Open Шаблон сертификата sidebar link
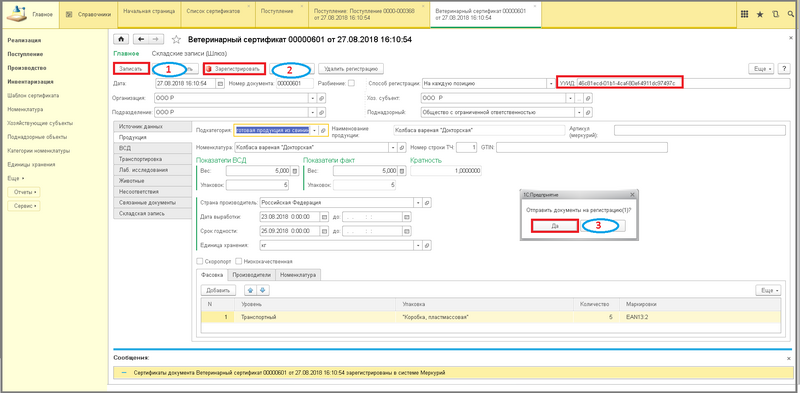The image size is (800, 393). click(33, 95)
